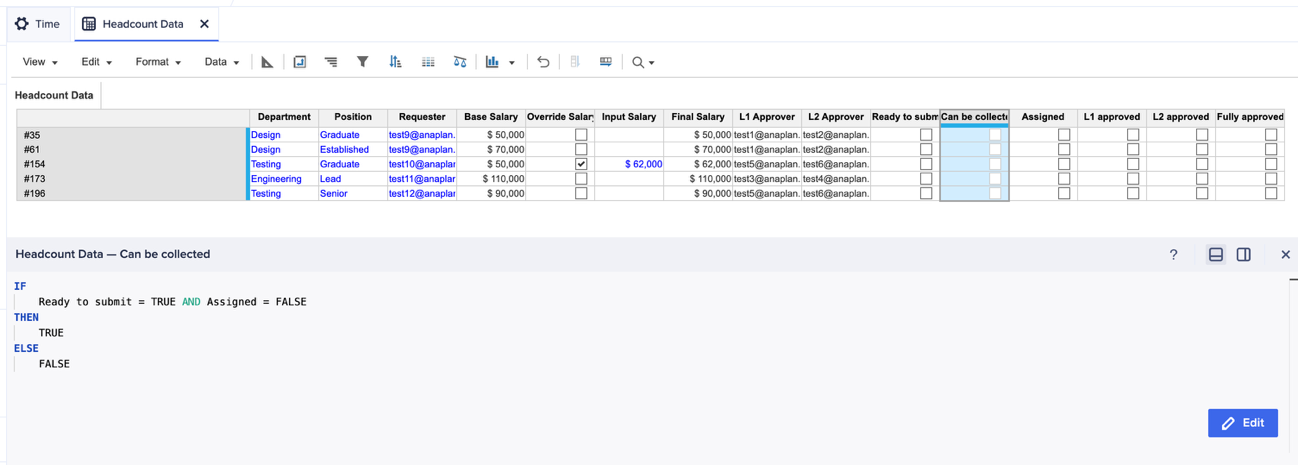Select row header #196
The height and width of the screenshot is (465, 1298).
click(x=132, y=194)
